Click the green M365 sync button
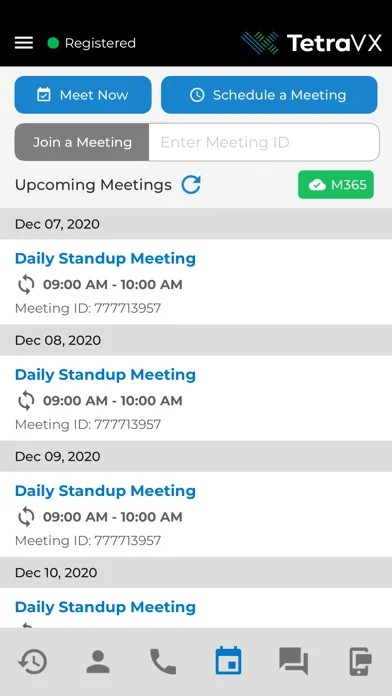Image resolution: width=392 pixels, height=696 pixels. click(336, 185)
